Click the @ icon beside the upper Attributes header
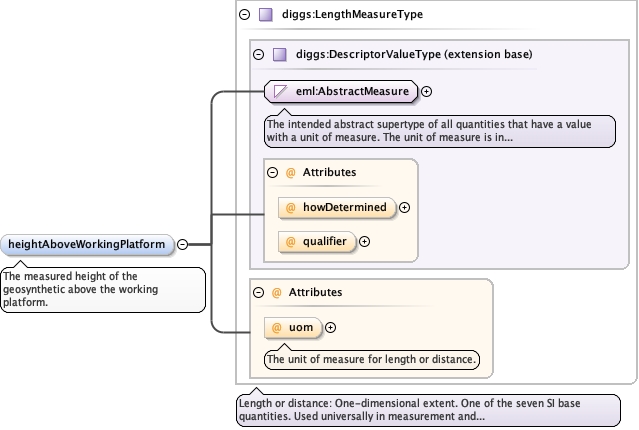Image resolution: width=639 pixels, height=430 pixels. (x=291, y=172)
